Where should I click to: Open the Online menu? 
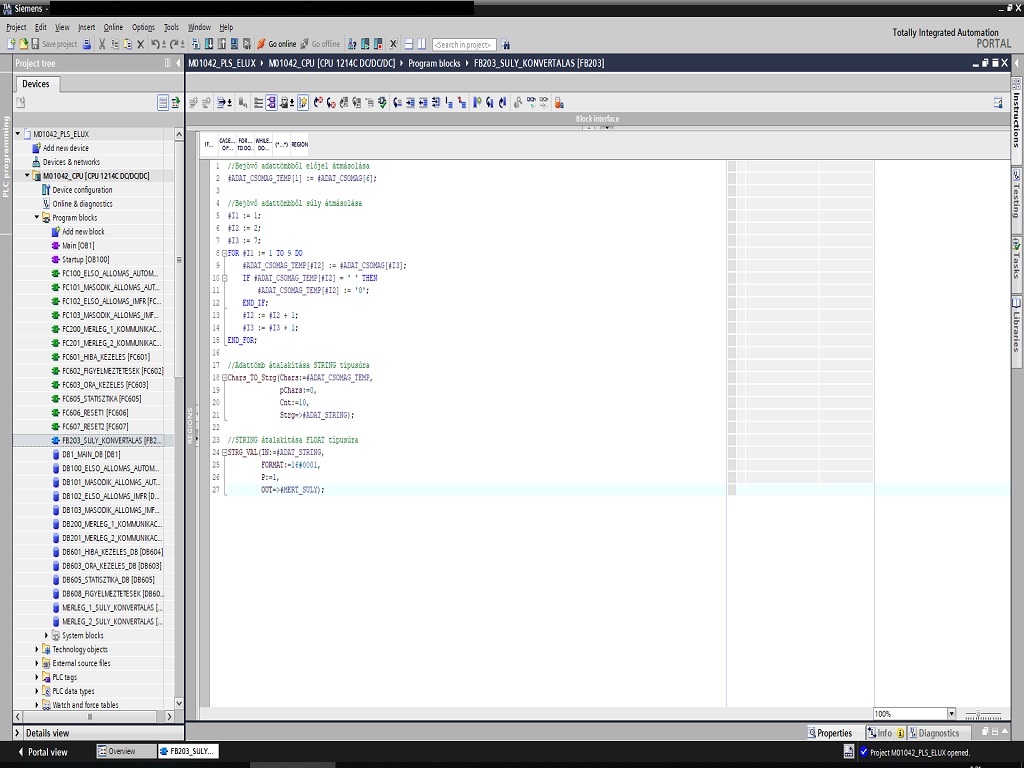pyautogui.click(x=113, y=27)
